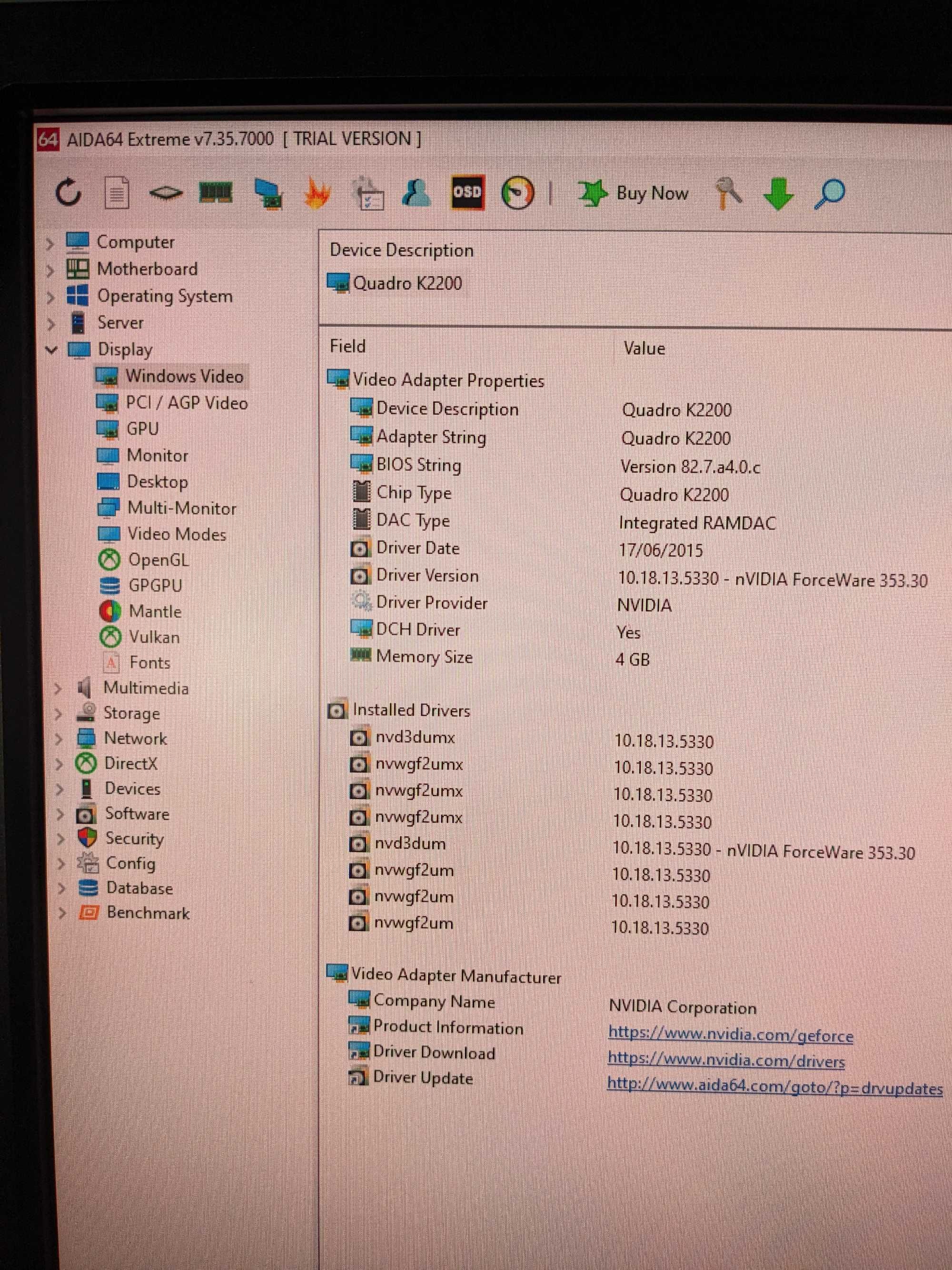Screen dimensions: 952x1270
Task: Click the Value column header
Action: point(644,348)
